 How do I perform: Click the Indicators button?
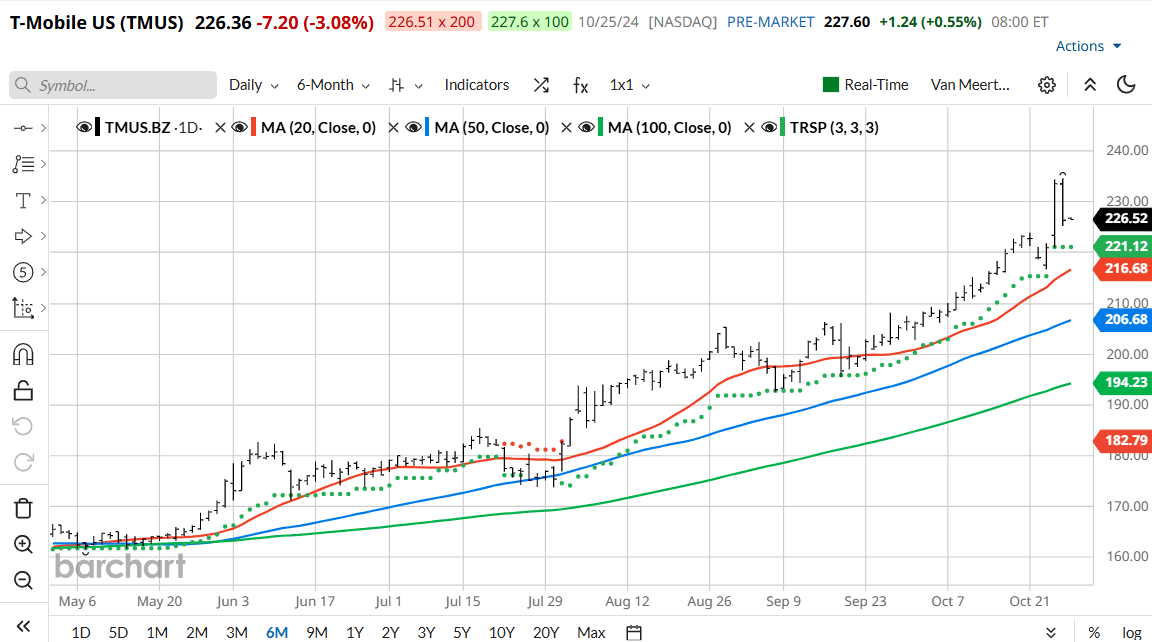click(477, 85)
